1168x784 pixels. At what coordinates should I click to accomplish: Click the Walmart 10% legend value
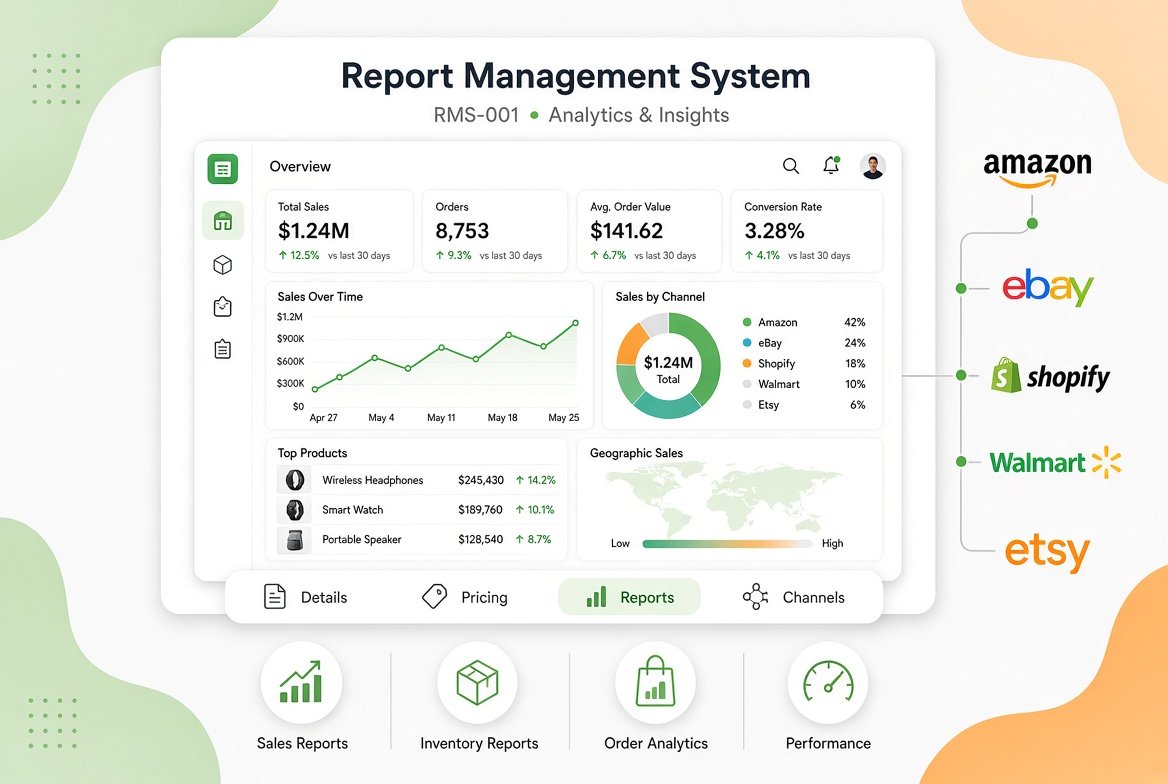tap(855, 385)
